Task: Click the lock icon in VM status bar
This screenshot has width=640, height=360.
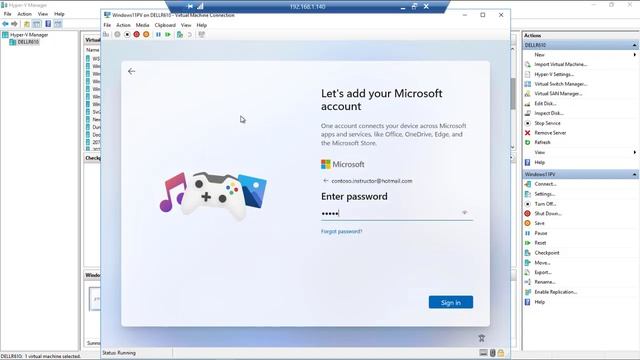Action: (501, 353)
